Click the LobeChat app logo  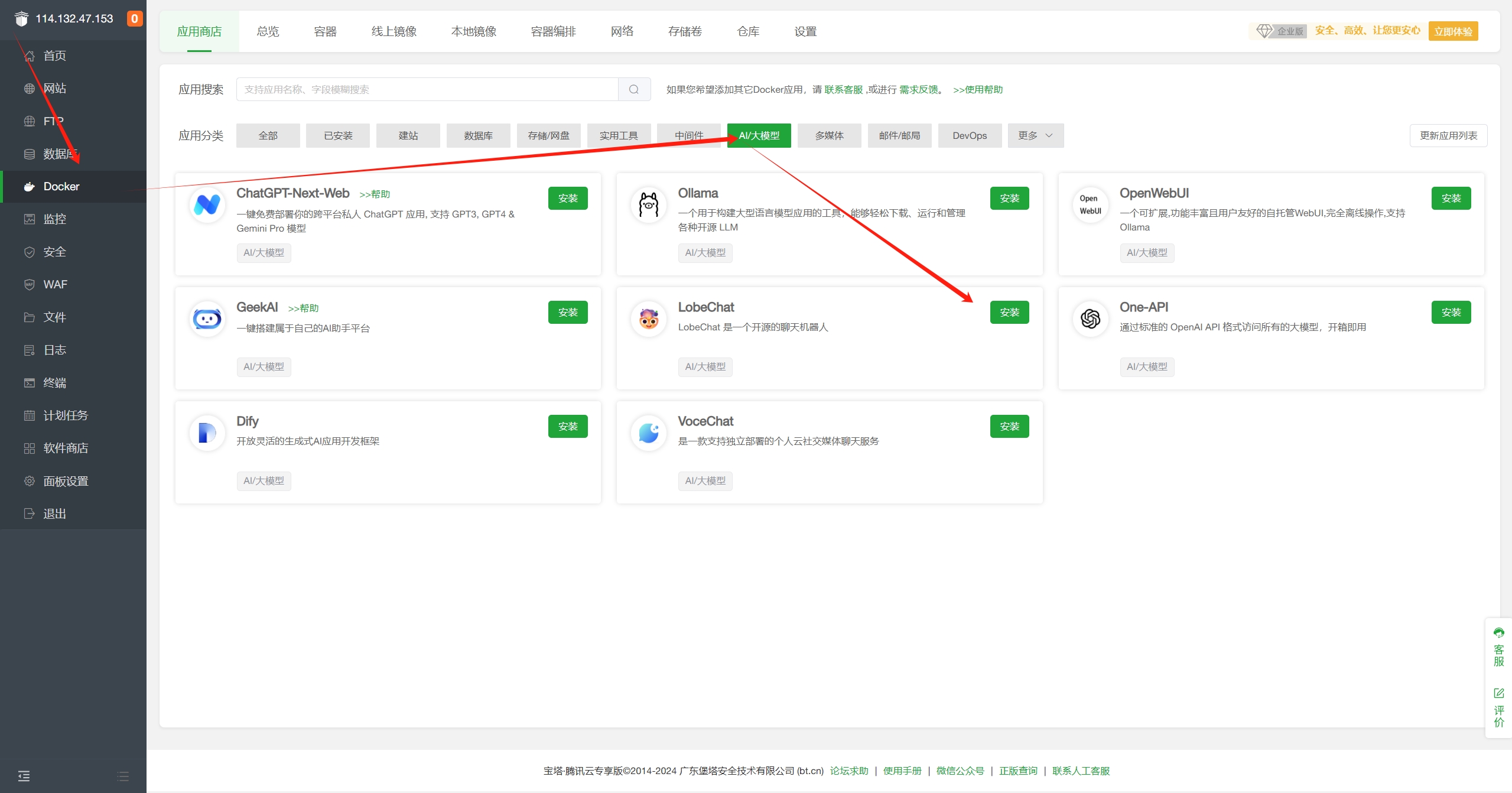click(649, 319)
